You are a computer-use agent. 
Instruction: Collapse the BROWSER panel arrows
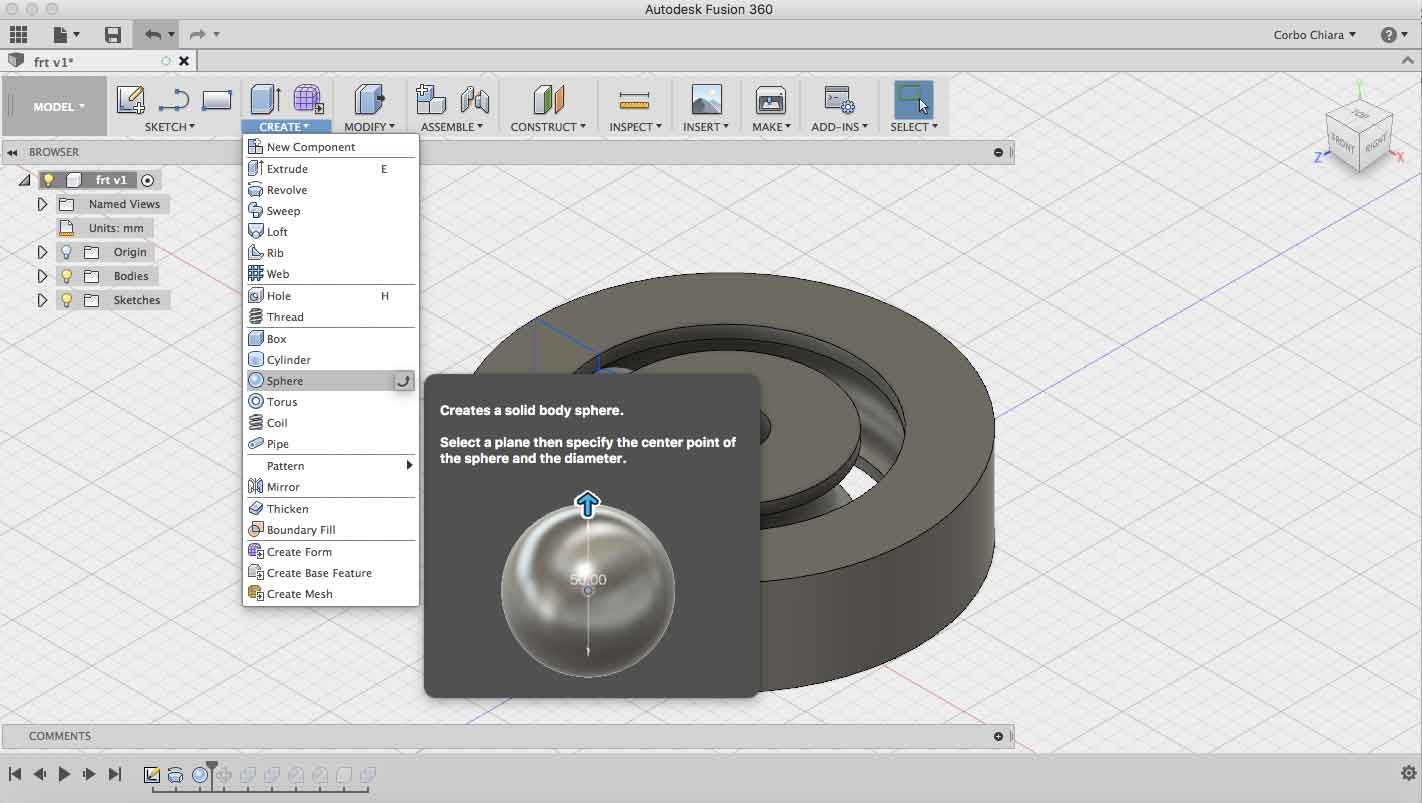(13, 152)
